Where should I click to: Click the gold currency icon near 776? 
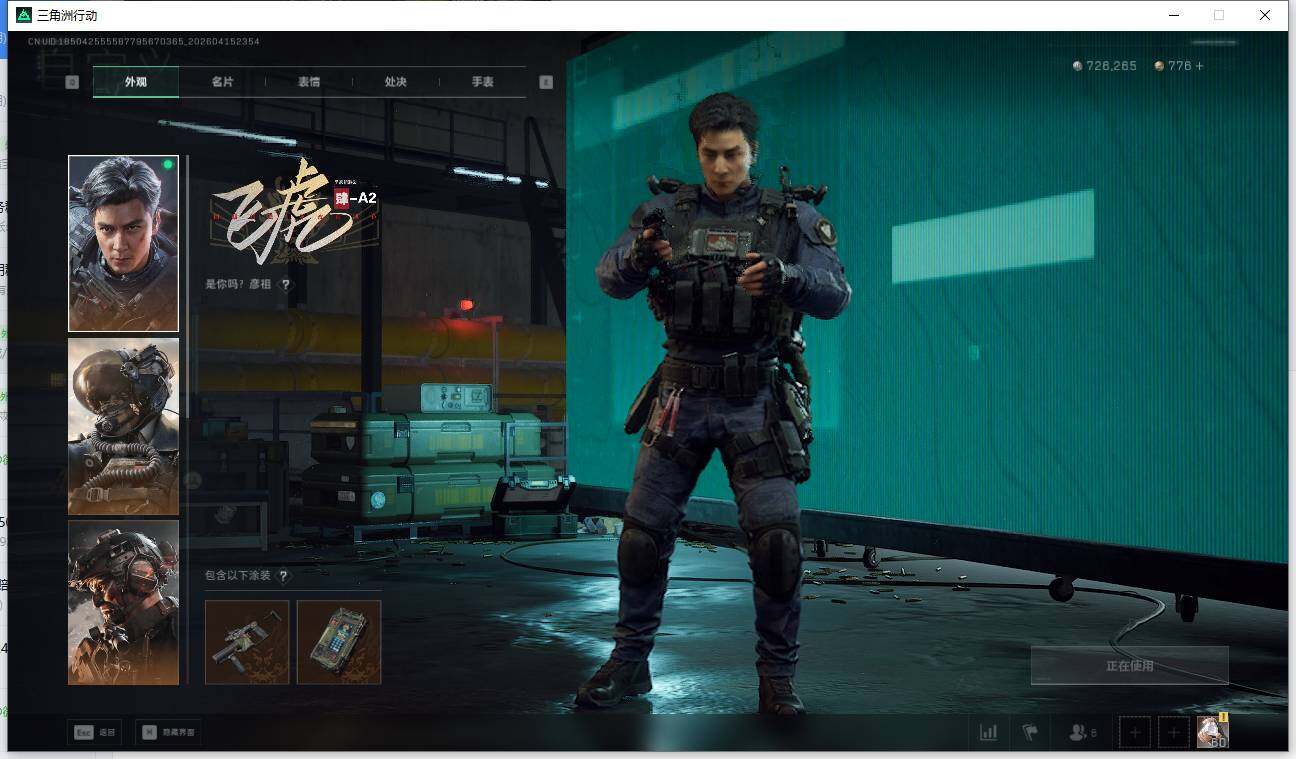coord(1159,66)
